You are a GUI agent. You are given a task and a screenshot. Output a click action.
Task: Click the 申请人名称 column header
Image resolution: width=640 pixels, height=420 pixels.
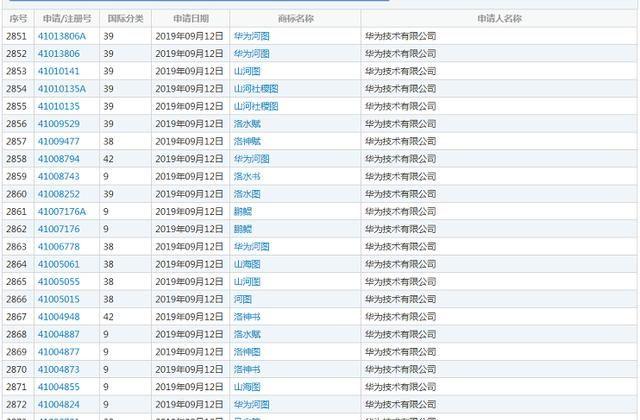[x=499, y=19]
